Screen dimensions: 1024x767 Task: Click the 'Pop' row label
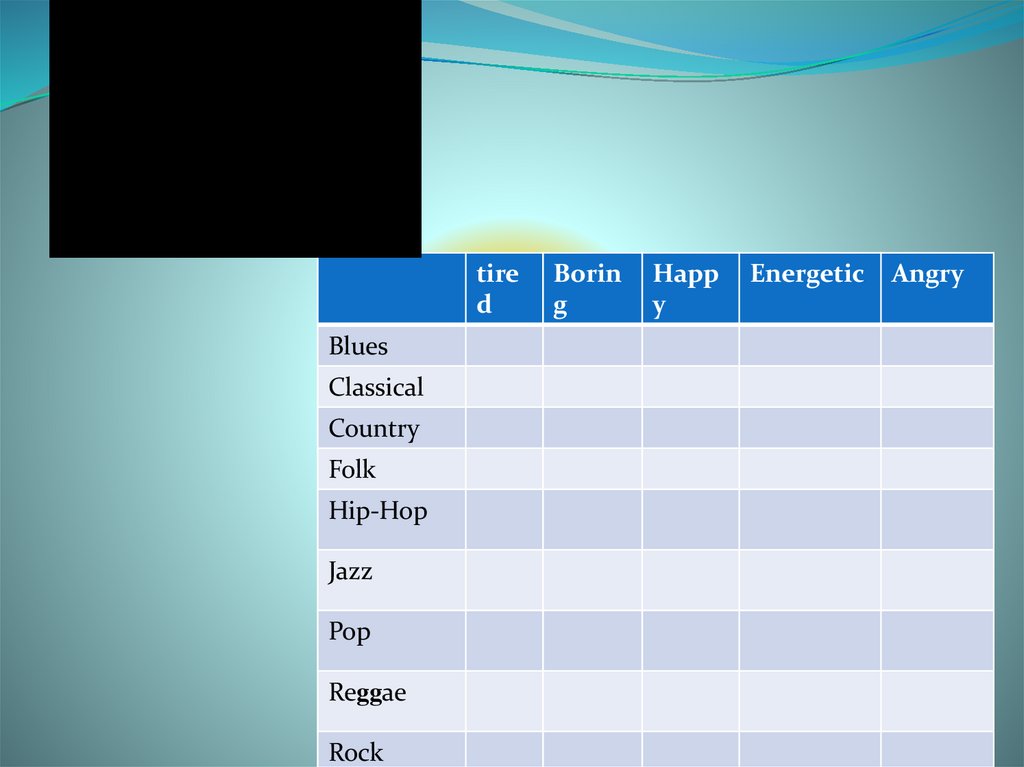click(392, 640)
